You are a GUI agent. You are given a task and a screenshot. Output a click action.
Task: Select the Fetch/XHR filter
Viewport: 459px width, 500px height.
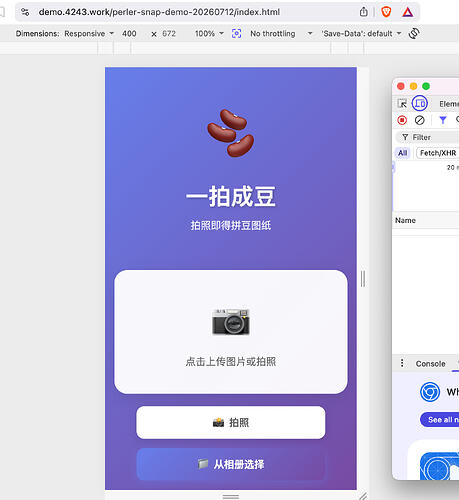tap(438, 153)
